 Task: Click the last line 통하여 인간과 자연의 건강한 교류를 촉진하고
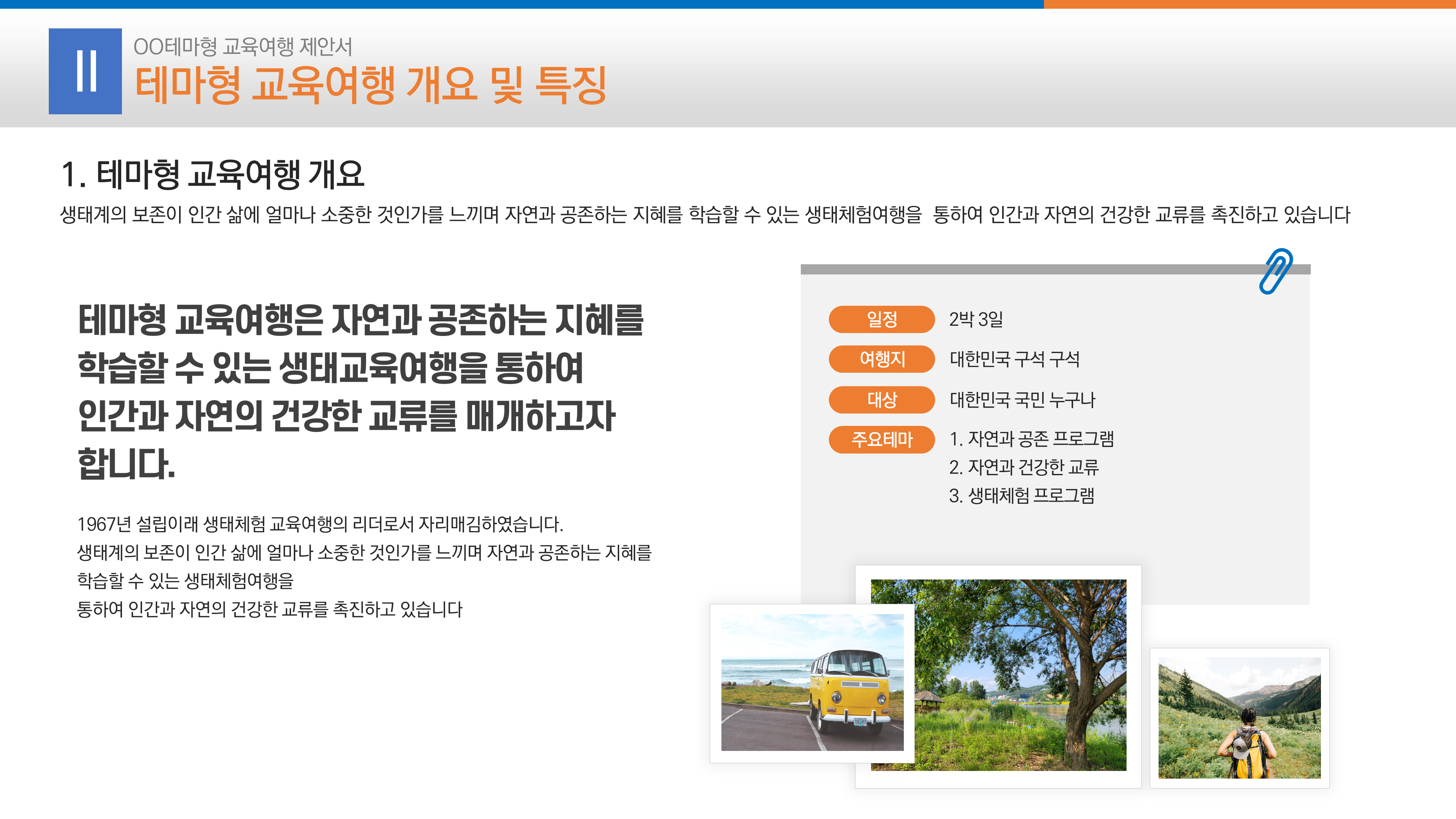[x=270, y=609]
